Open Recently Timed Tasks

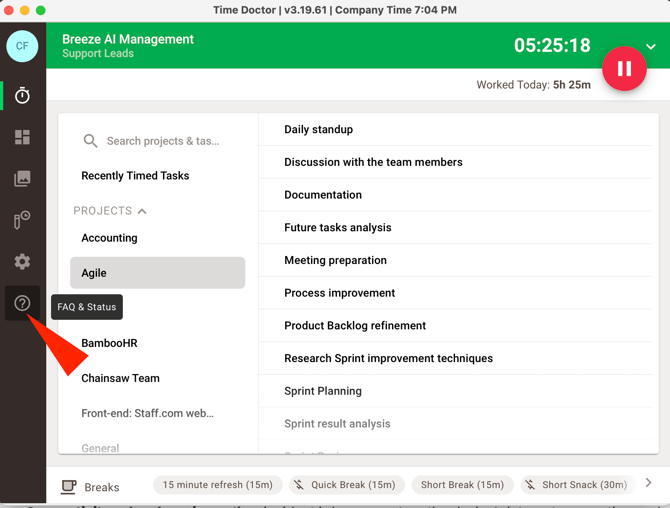click(x=135, y=176)
